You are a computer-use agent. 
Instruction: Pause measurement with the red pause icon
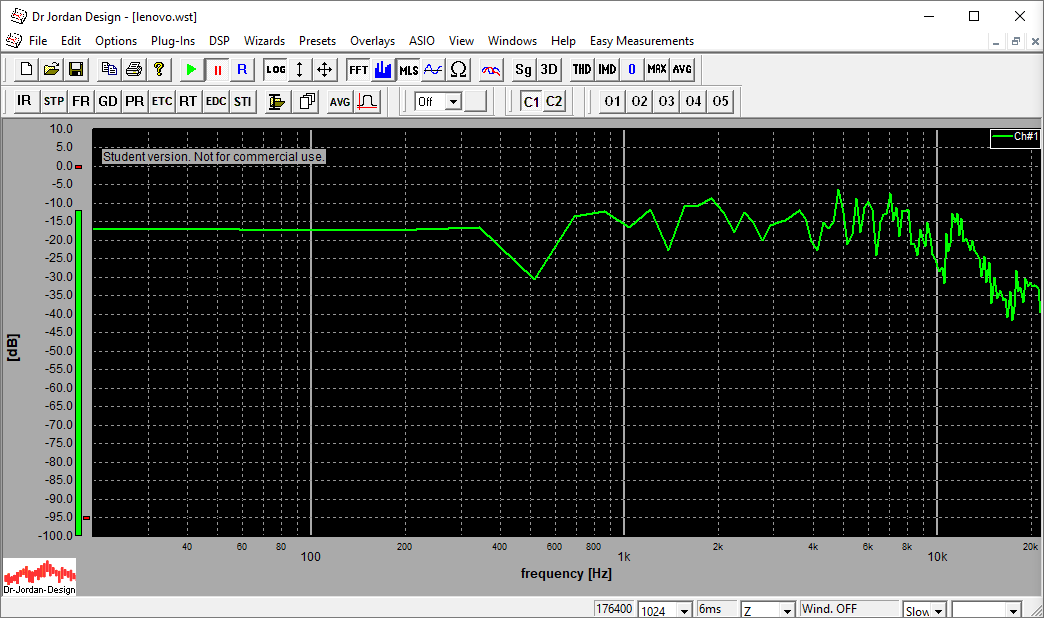pos(217,69)
